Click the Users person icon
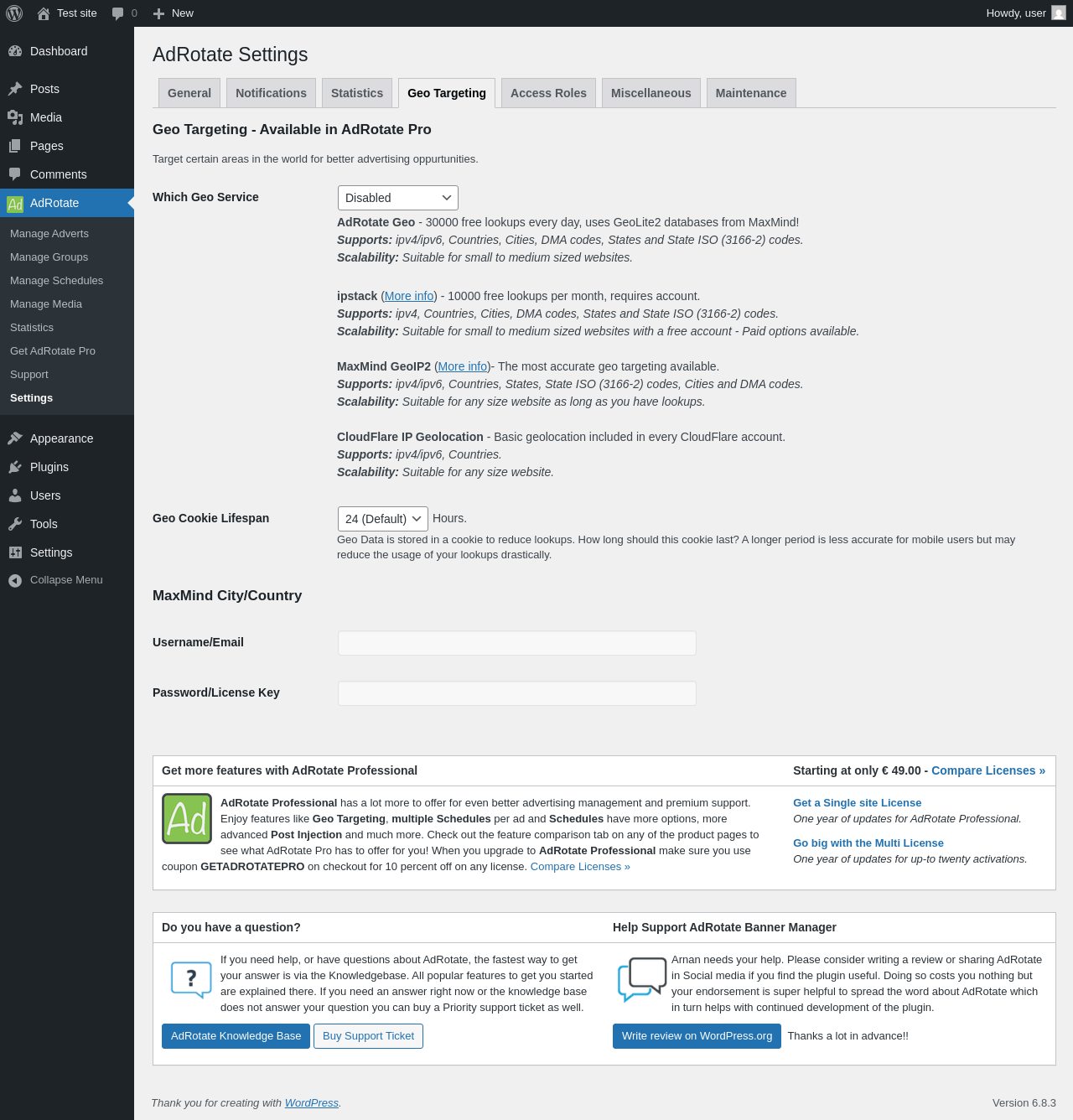1073x1120 pixels. (15, 495)
